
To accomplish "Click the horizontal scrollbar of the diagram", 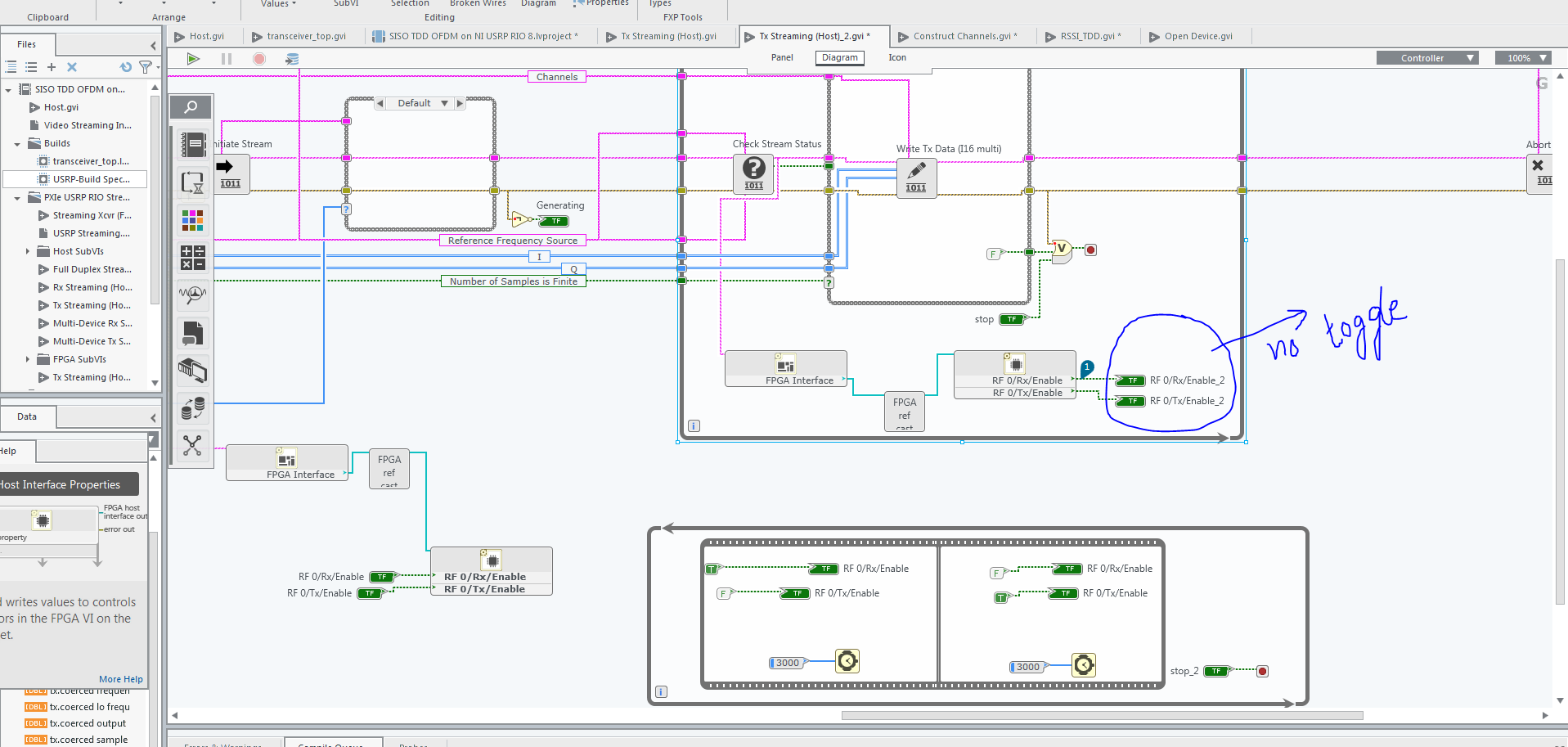I will click(x=1102, y=715).
